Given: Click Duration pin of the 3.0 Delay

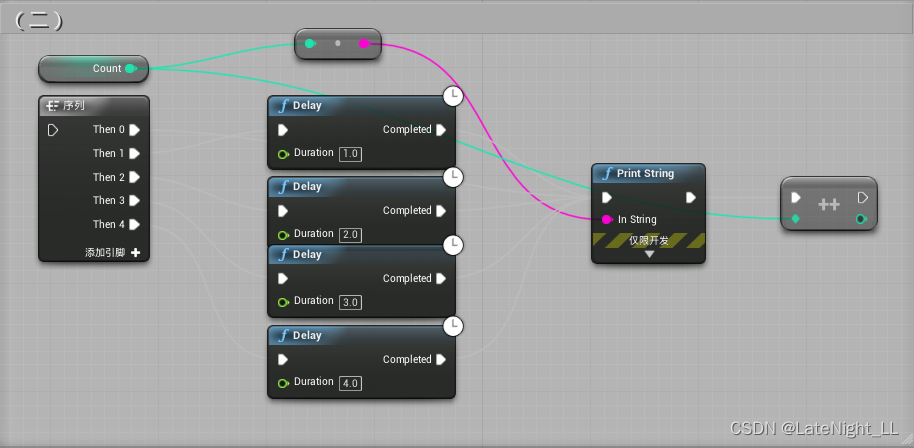Looking at the screenshot, I should (283, 302).
